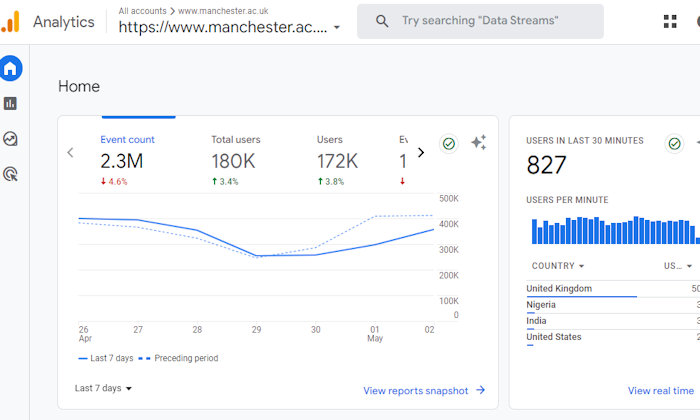700x420 pixels.
Task: Show next metrics with right chevron
Action: (421, 153)
